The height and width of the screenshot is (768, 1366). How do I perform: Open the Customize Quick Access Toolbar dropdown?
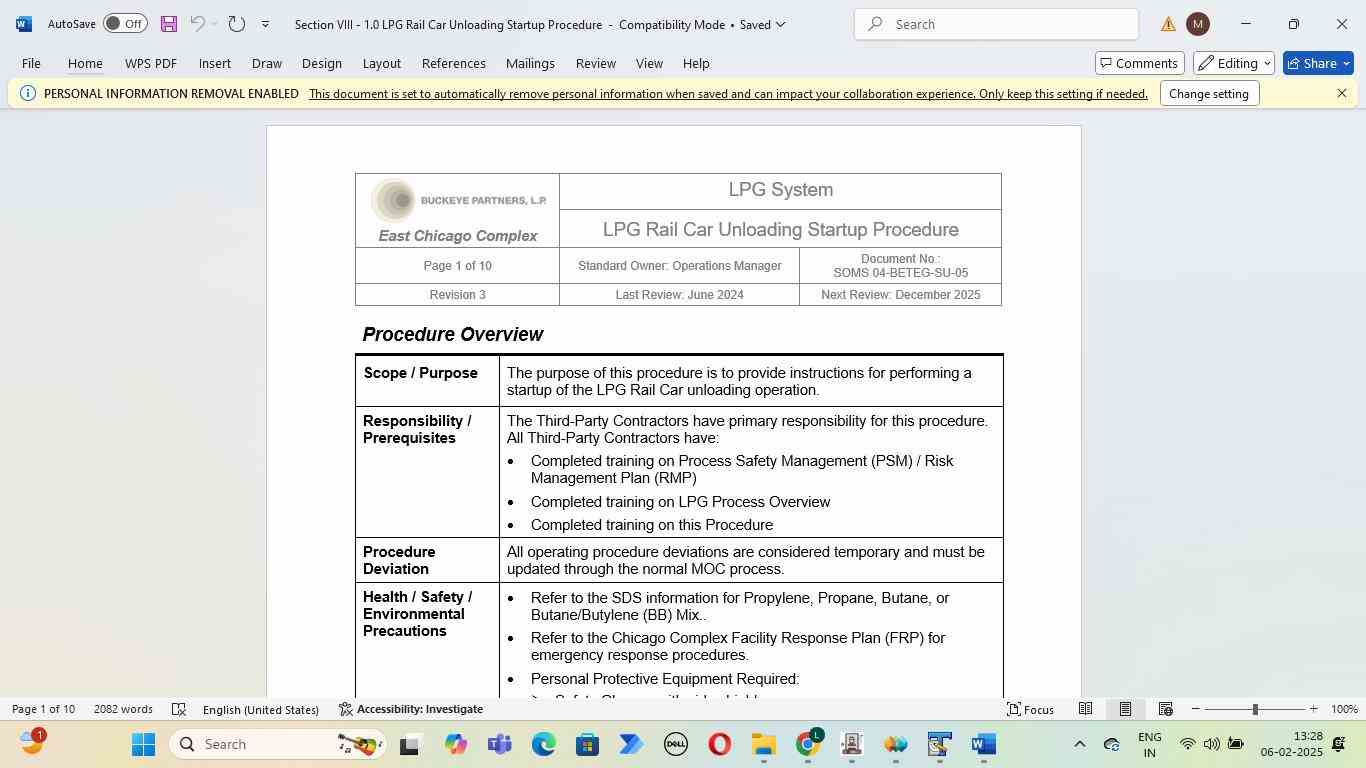pos(265,24)
